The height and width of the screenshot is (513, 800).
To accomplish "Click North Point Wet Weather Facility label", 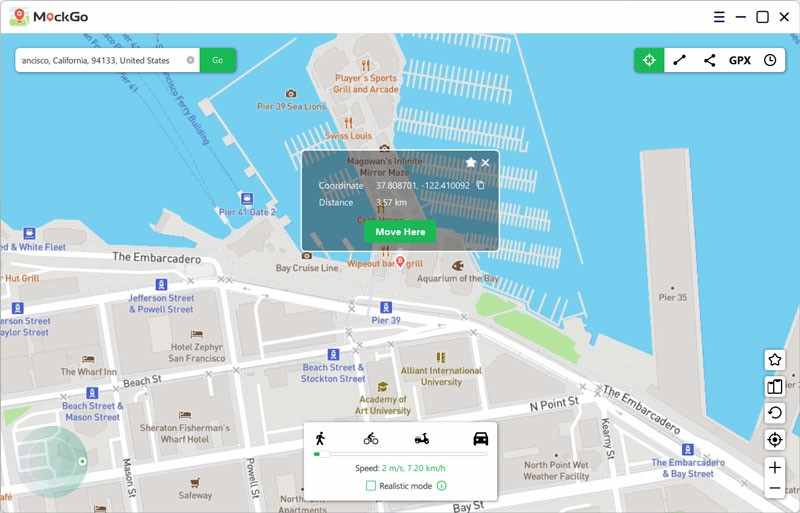I will pos(556,471).
